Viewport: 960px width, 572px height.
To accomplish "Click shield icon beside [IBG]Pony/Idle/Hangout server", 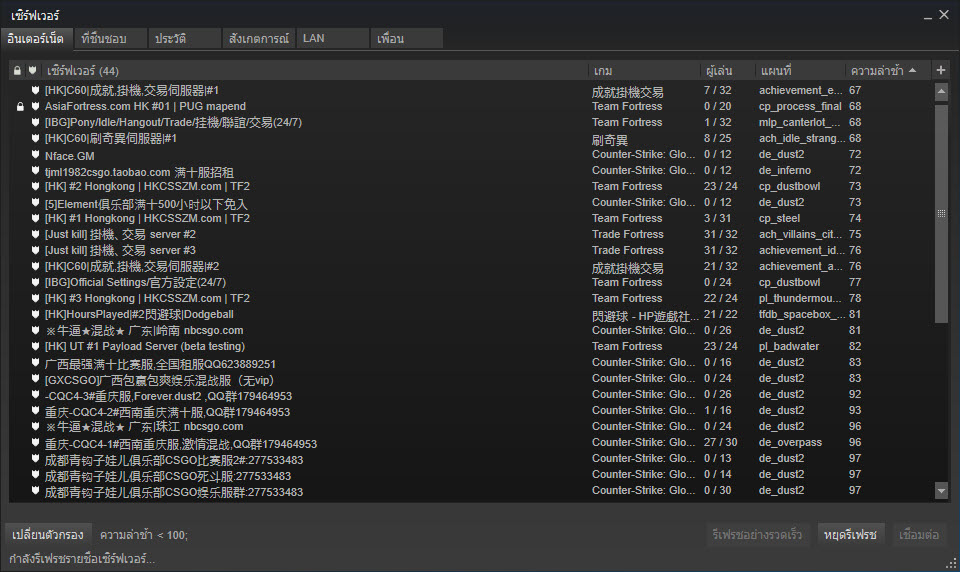I will tap(35, 122).
